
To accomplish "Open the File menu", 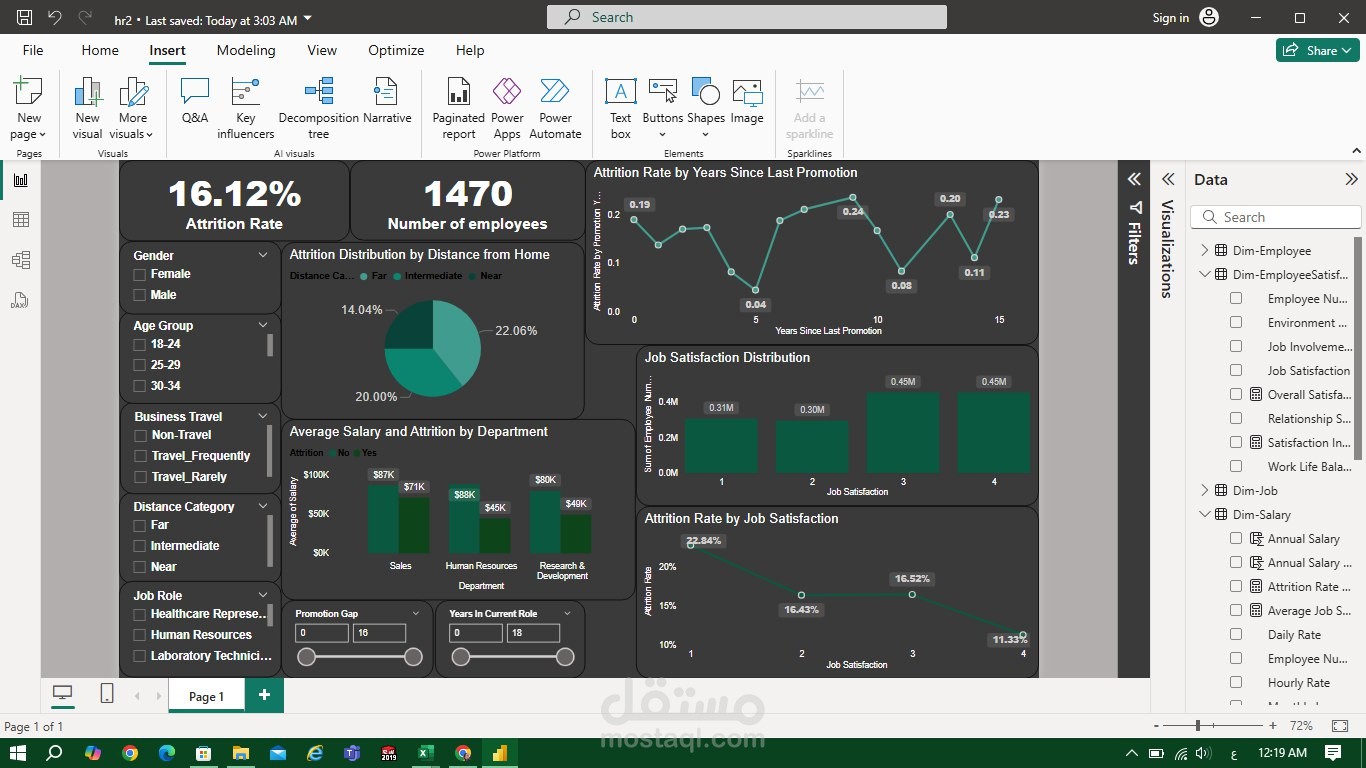I will pyautogui.click(x=33, y=50).
